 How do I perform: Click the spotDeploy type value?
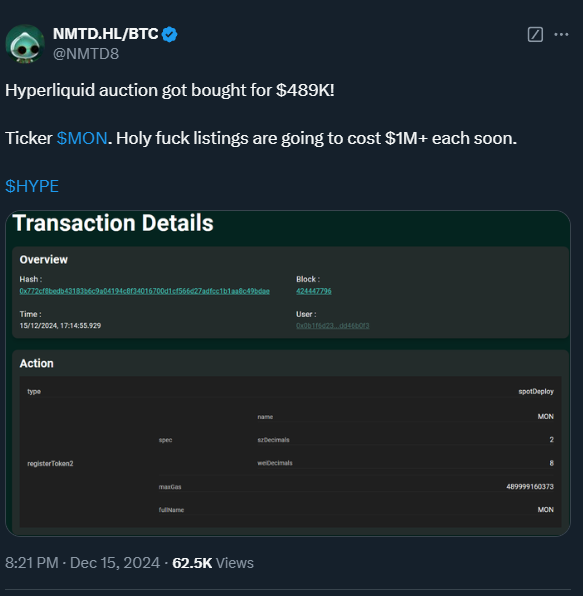[x=536, y=392]
